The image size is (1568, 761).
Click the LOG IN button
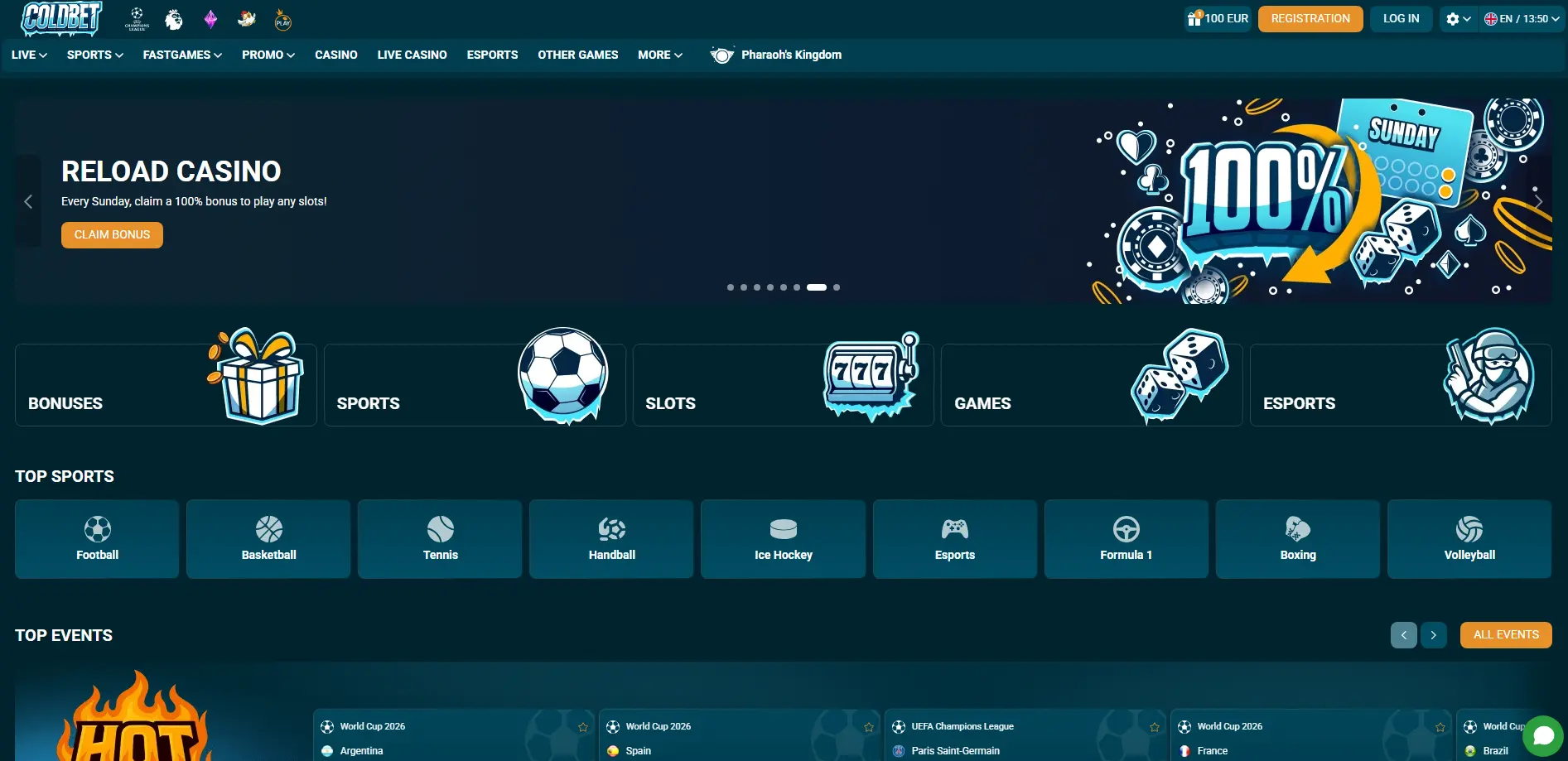tap(1401, 18)
